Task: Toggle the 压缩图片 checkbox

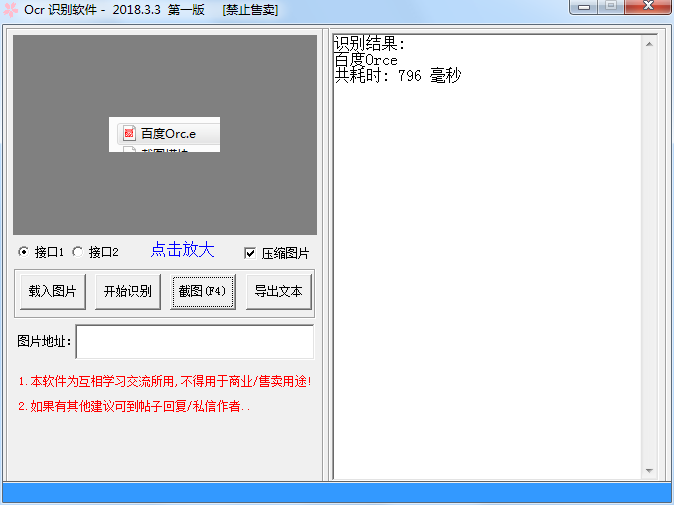Action: click(x=251, y=253)
